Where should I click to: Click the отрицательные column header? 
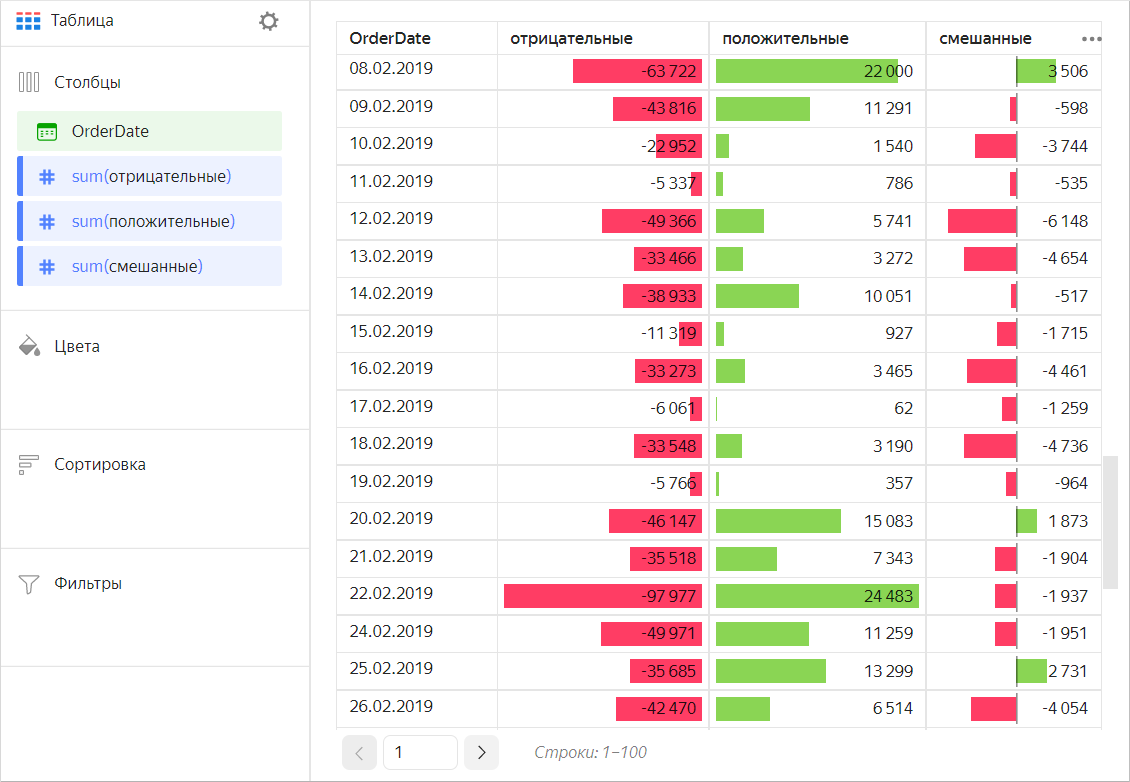[571, 39]
